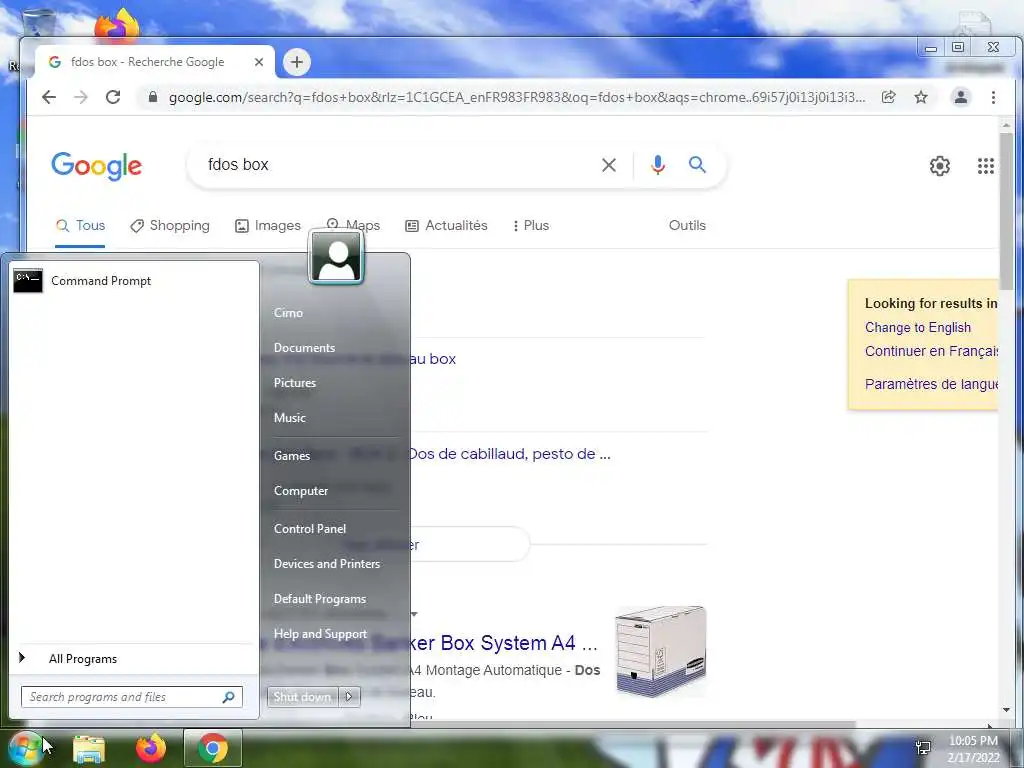Open Cimo user folder in Start menu
1024x768 pixels.
tap(288, 313)
